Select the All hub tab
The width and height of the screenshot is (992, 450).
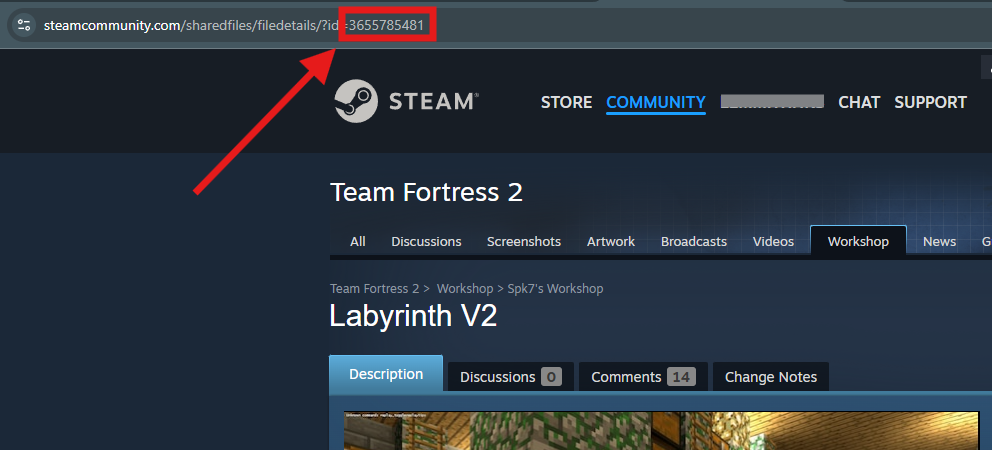[358, 241]
